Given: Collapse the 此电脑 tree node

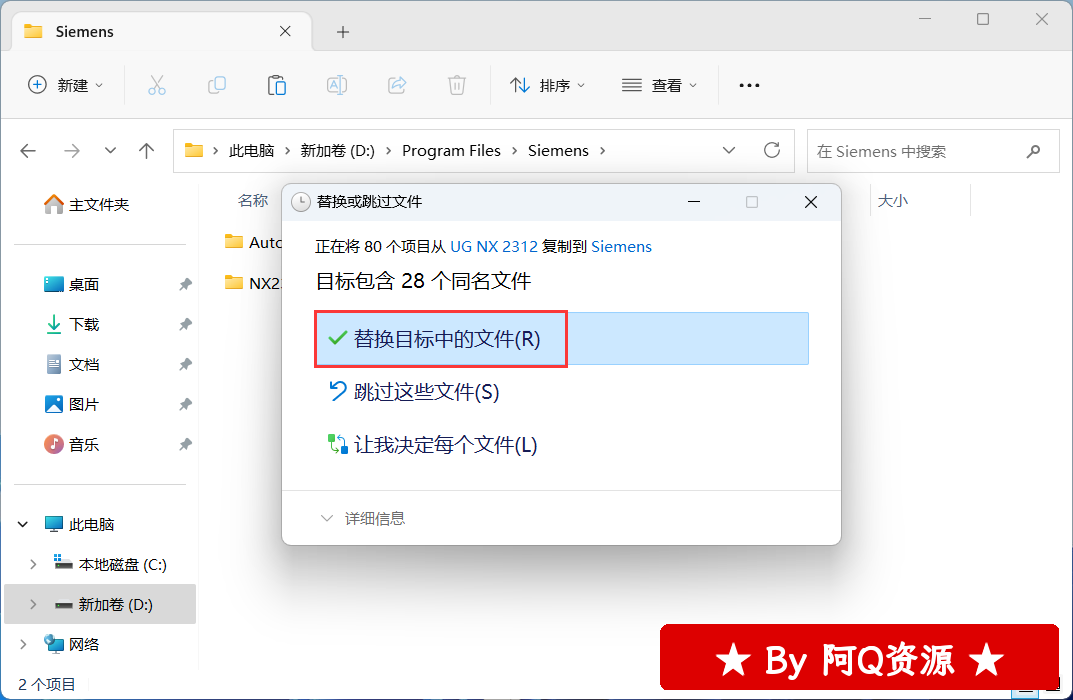Looking at the screenshot, I should point(23,525).
